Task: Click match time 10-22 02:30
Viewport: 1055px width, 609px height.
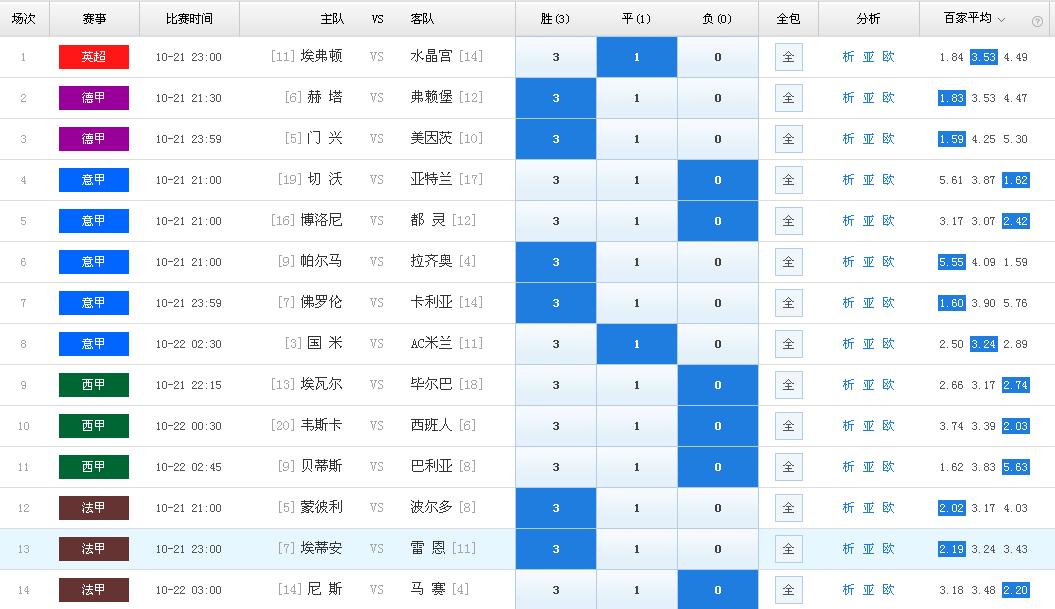Action: [188, 344]
